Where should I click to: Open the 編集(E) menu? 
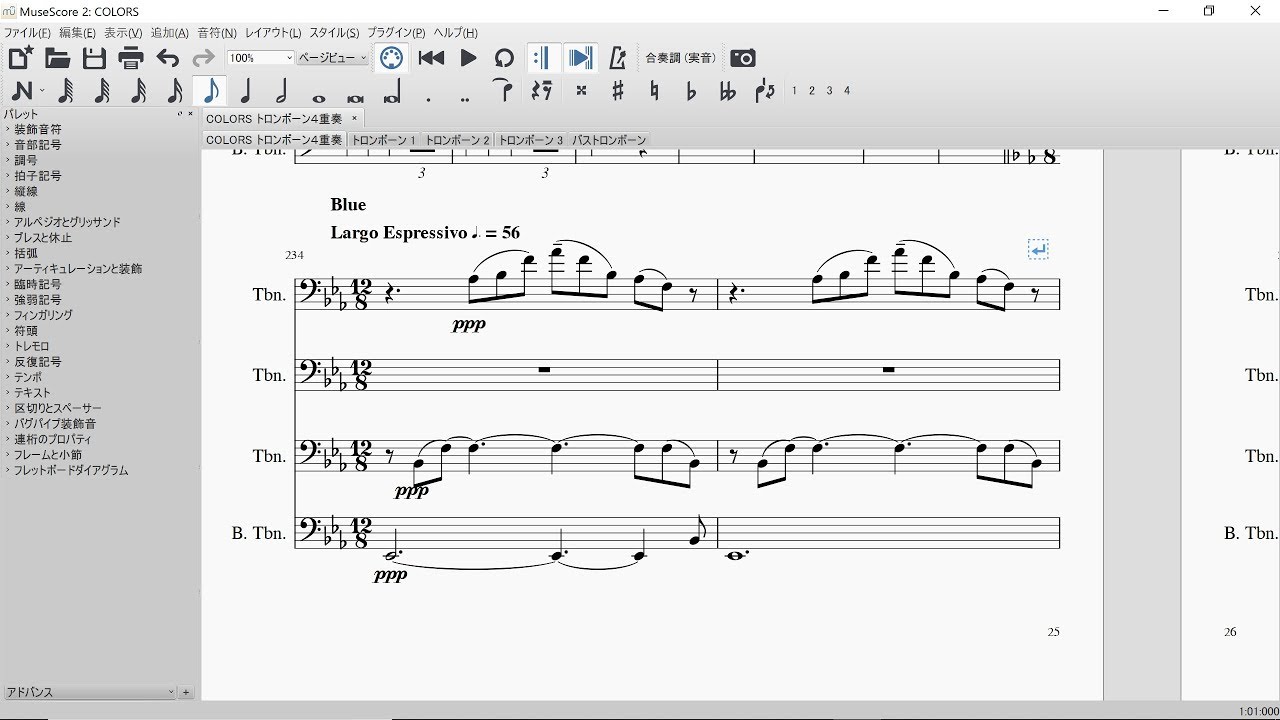click(x=77, y=33)
